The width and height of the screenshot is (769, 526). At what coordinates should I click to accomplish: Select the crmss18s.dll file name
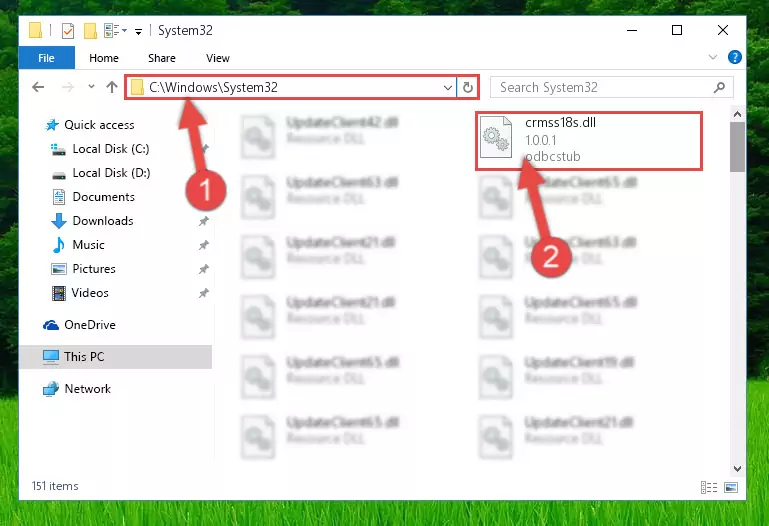pyautogui.click(x=560, y=123)
